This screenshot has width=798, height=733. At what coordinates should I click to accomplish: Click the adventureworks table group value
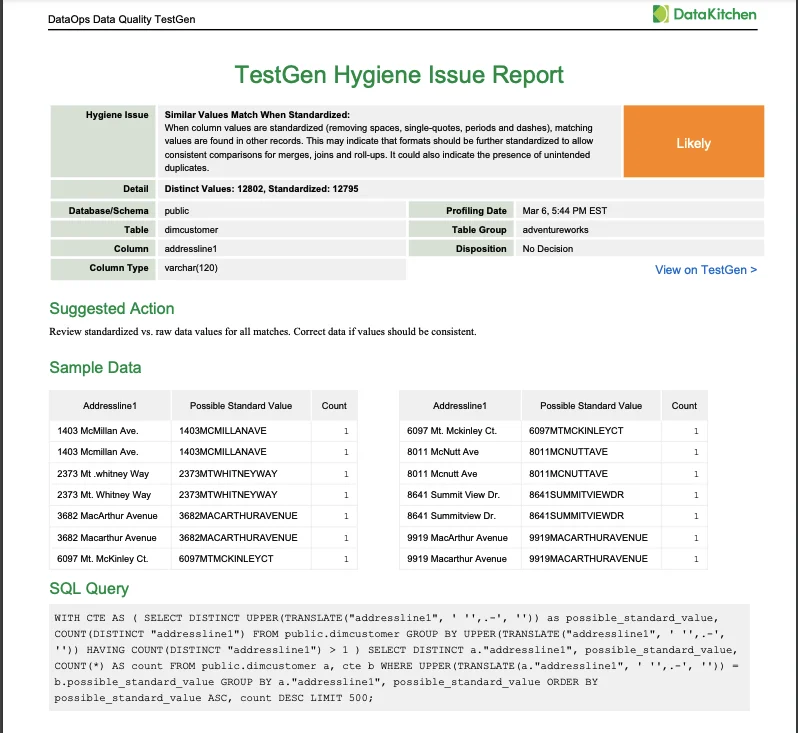point(556,230)
